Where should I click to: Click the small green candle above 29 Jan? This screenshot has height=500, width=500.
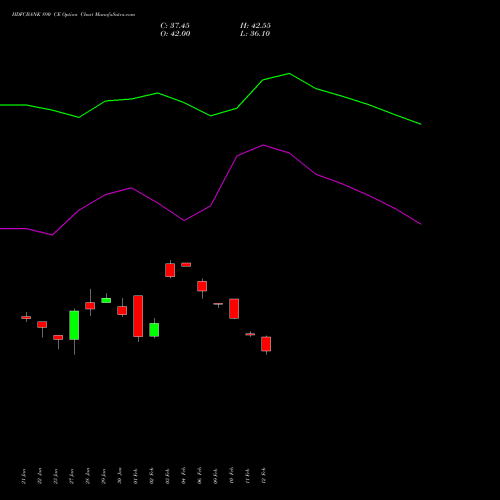(x=106, y=300)
